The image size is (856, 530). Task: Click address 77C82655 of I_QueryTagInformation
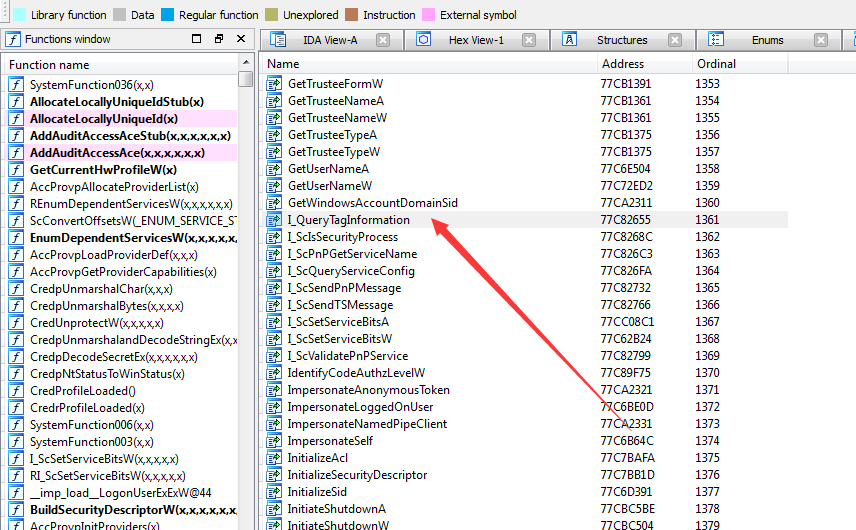(626, 220)
